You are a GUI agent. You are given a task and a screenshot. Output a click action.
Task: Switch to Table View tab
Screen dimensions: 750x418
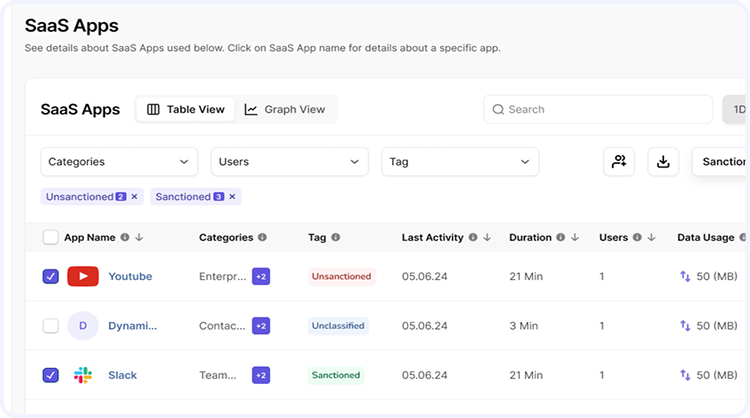186,110
